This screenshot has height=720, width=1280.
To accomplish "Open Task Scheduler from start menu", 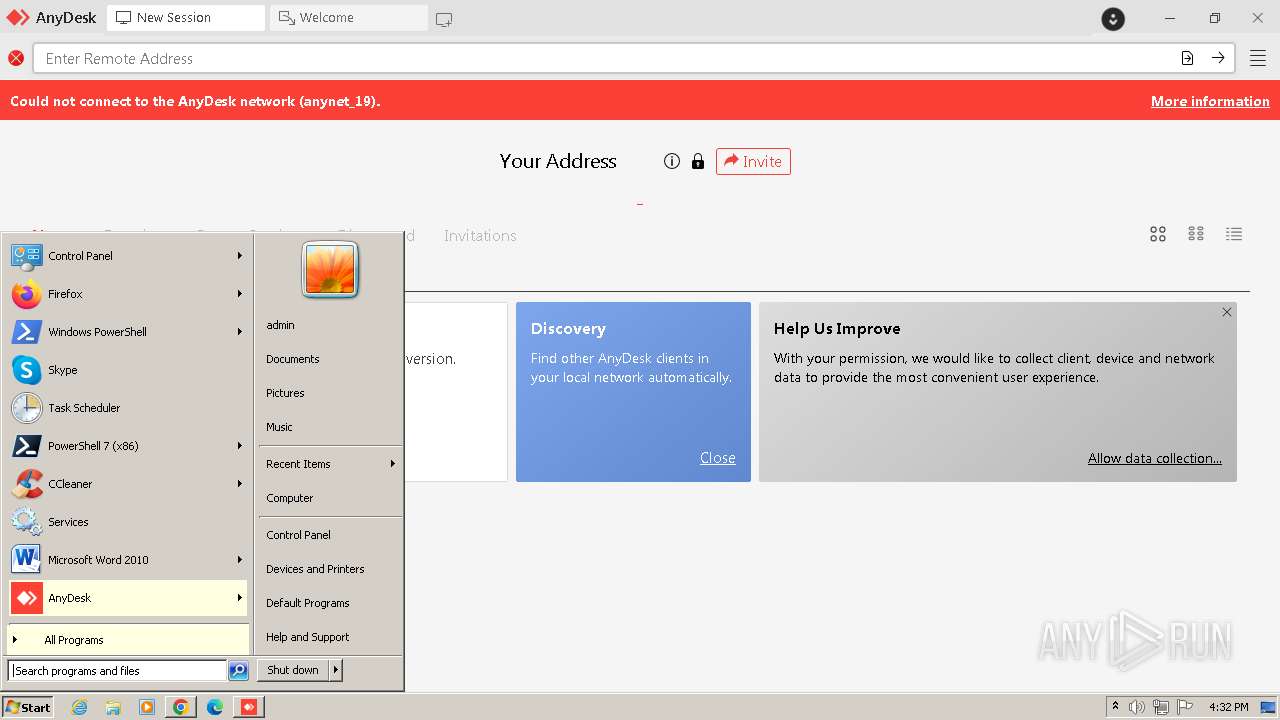I will pos(128,408).
